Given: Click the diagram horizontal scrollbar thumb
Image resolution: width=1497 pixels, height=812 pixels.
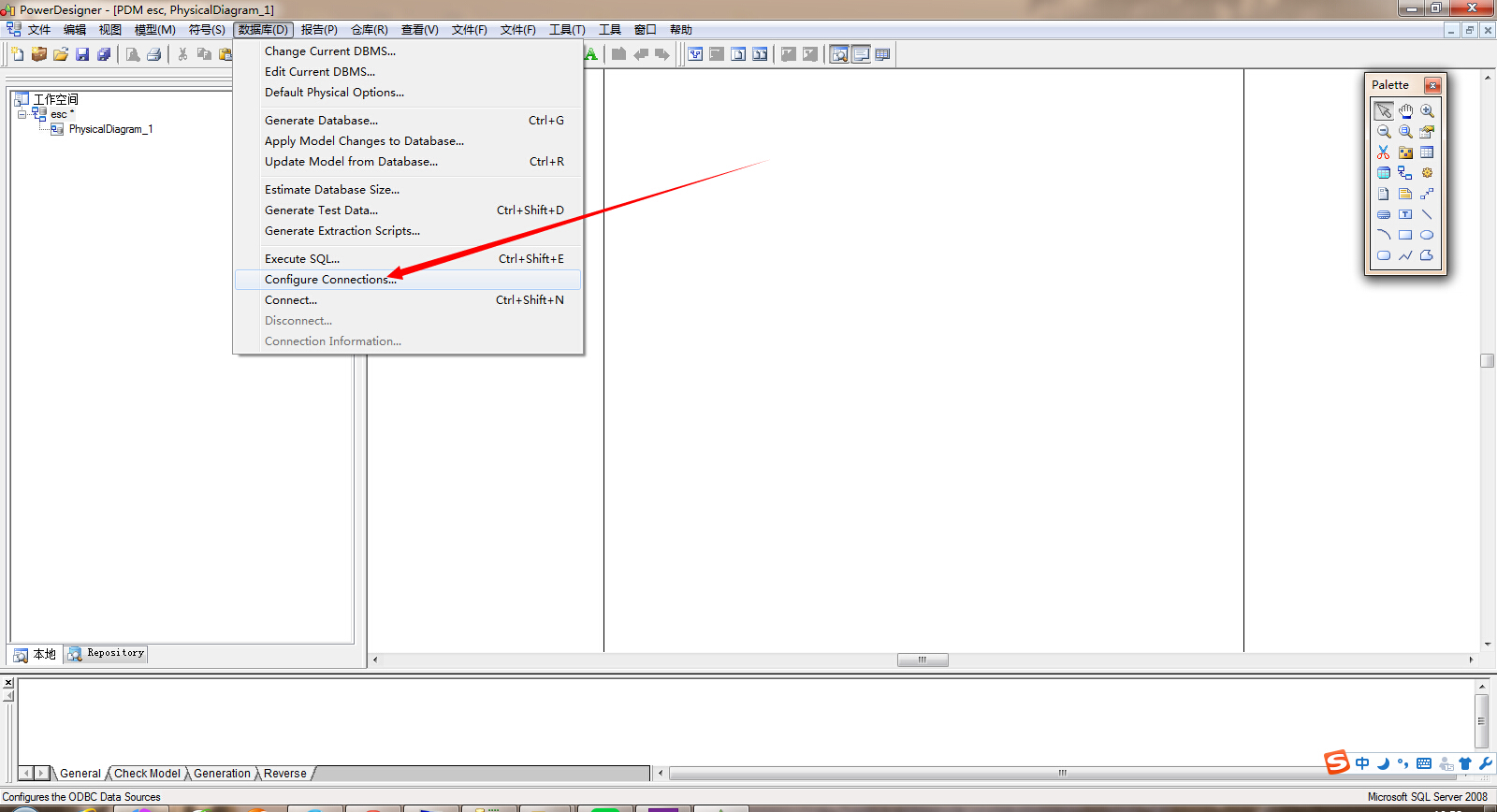Looking at the screenshot, I should tap(923, 660).
